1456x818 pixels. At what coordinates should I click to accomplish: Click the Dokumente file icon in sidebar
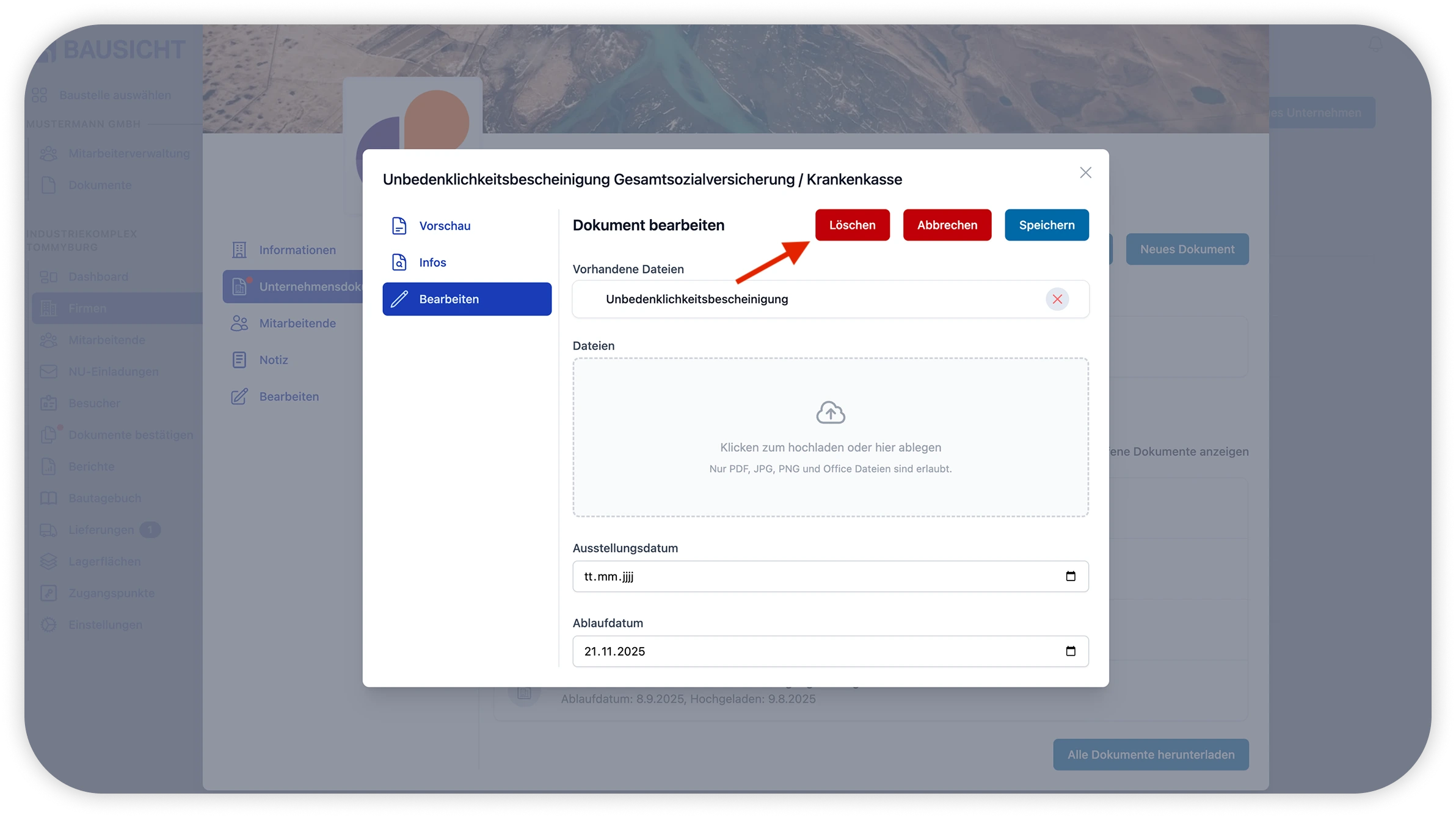pos(48,185)
